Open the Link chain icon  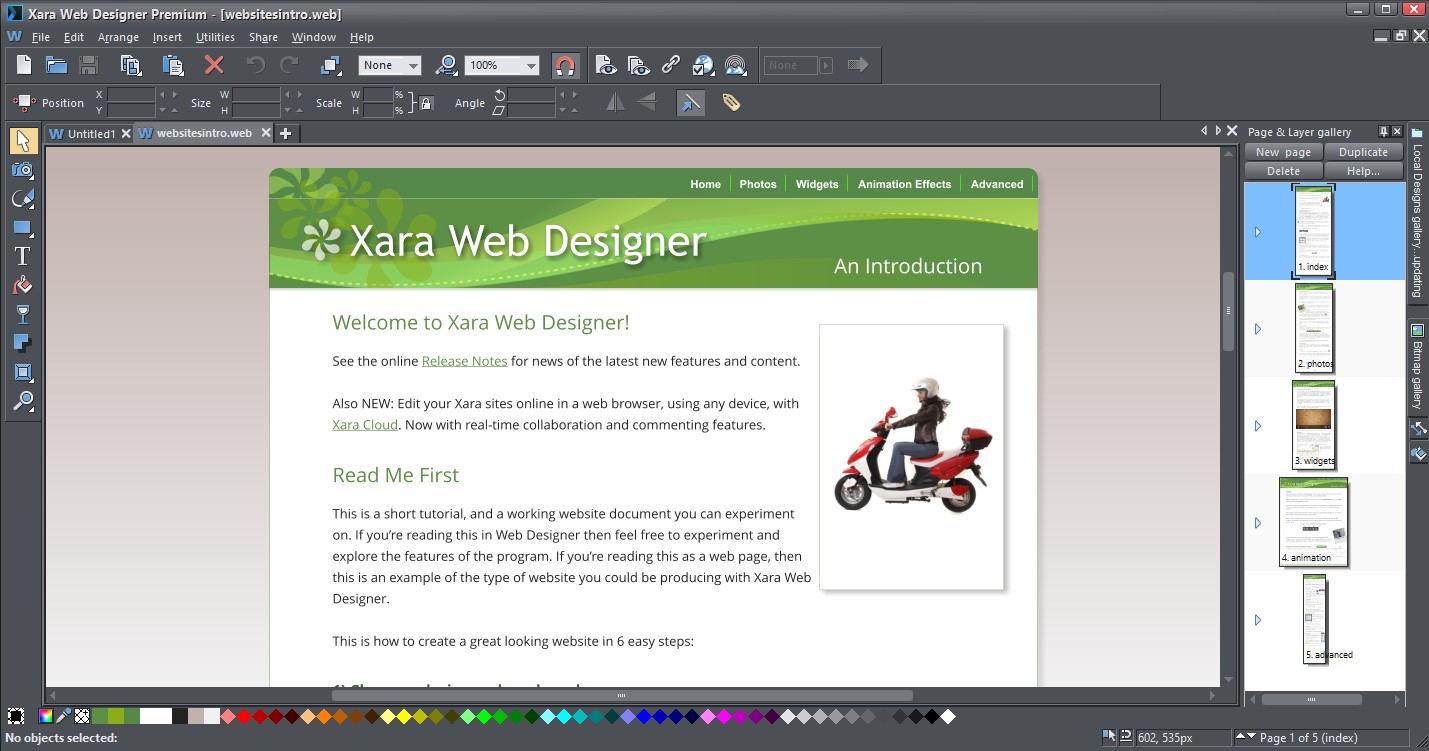point(671,65)
